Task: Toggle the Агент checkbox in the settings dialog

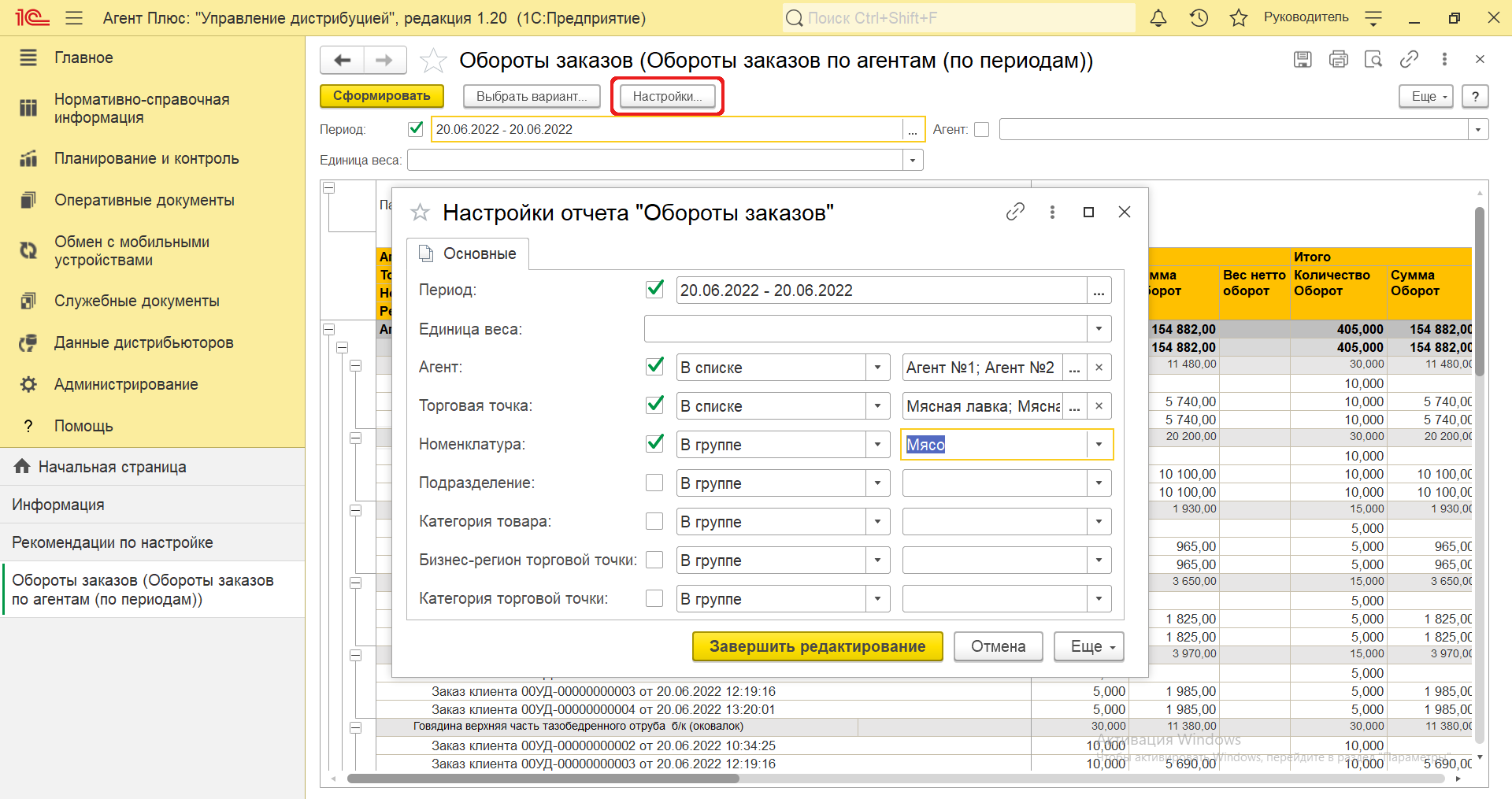Action: tap(654, 367)
